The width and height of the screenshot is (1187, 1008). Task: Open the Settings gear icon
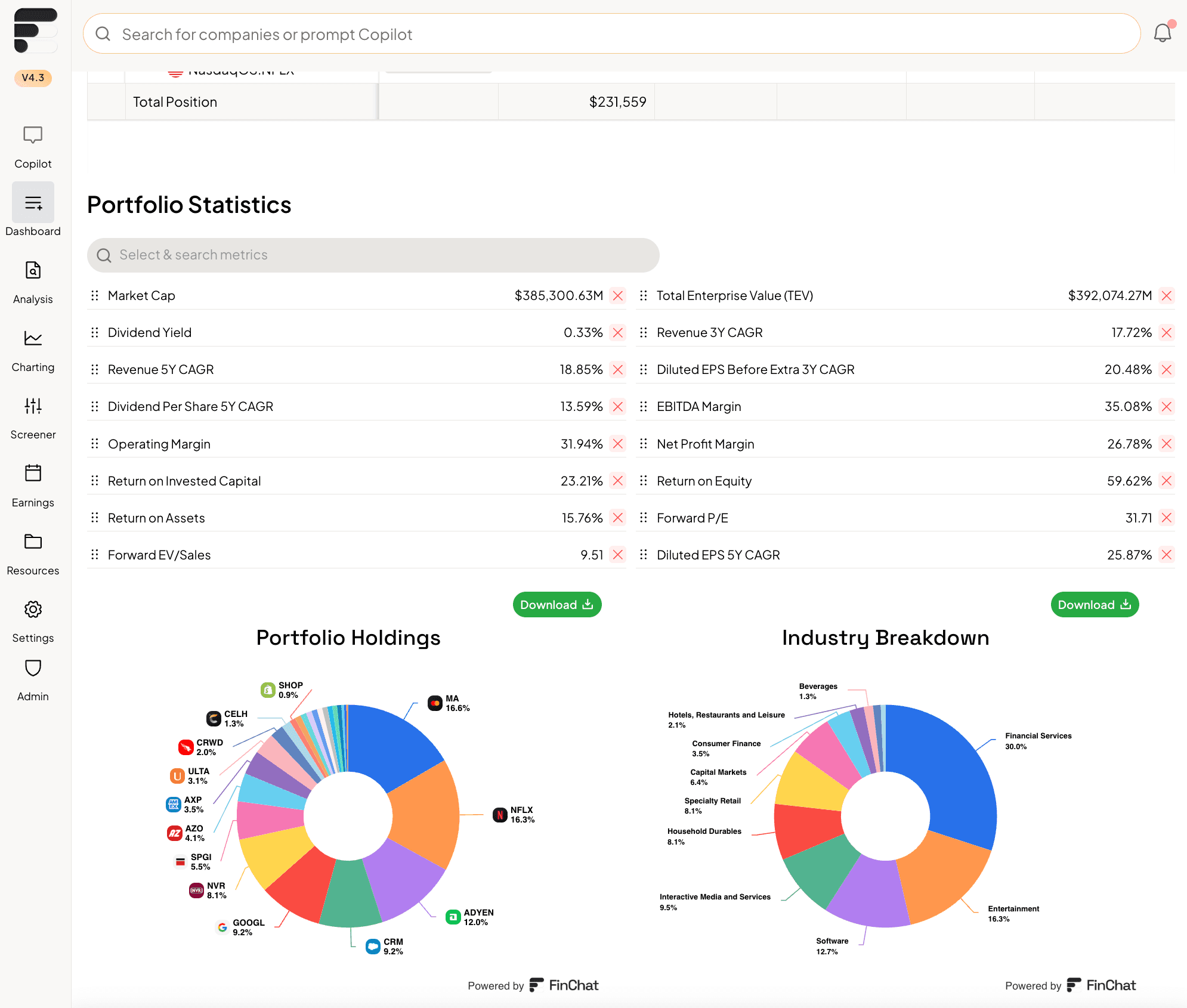(33, 609)
